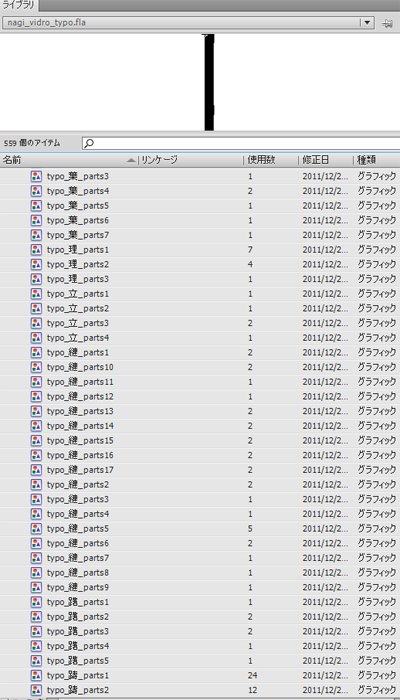Select graphic icon of typo_縺_parts16

(36, 455)
